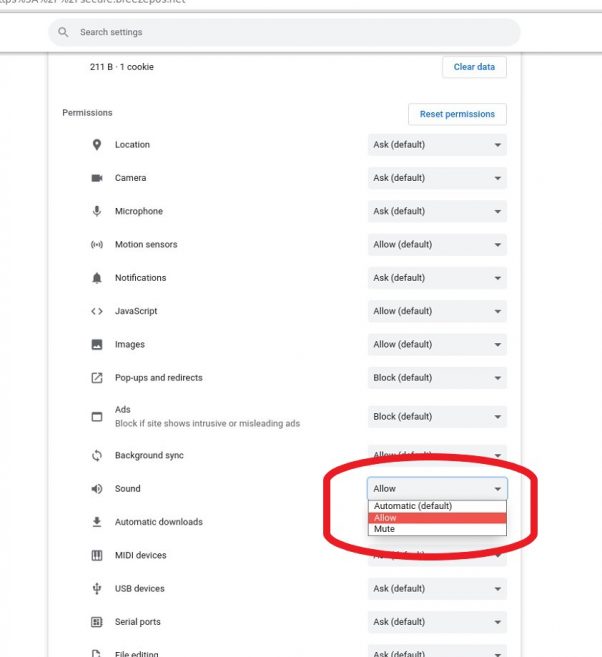Open the Location permission dropdown
Screen dimensions: 602x657
437,145
